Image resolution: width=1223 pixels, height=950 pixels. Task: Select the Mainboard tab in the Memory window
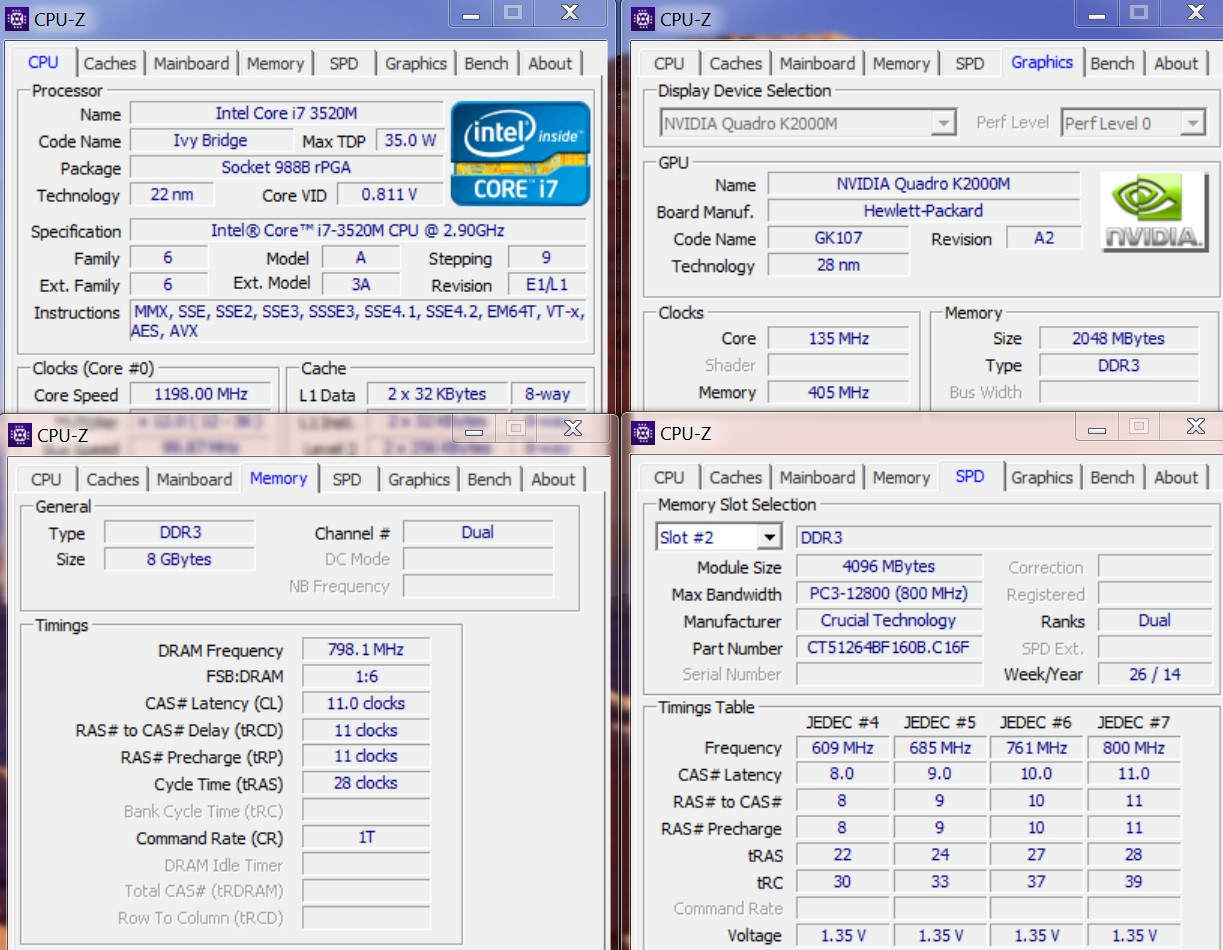tap(194, 479)
